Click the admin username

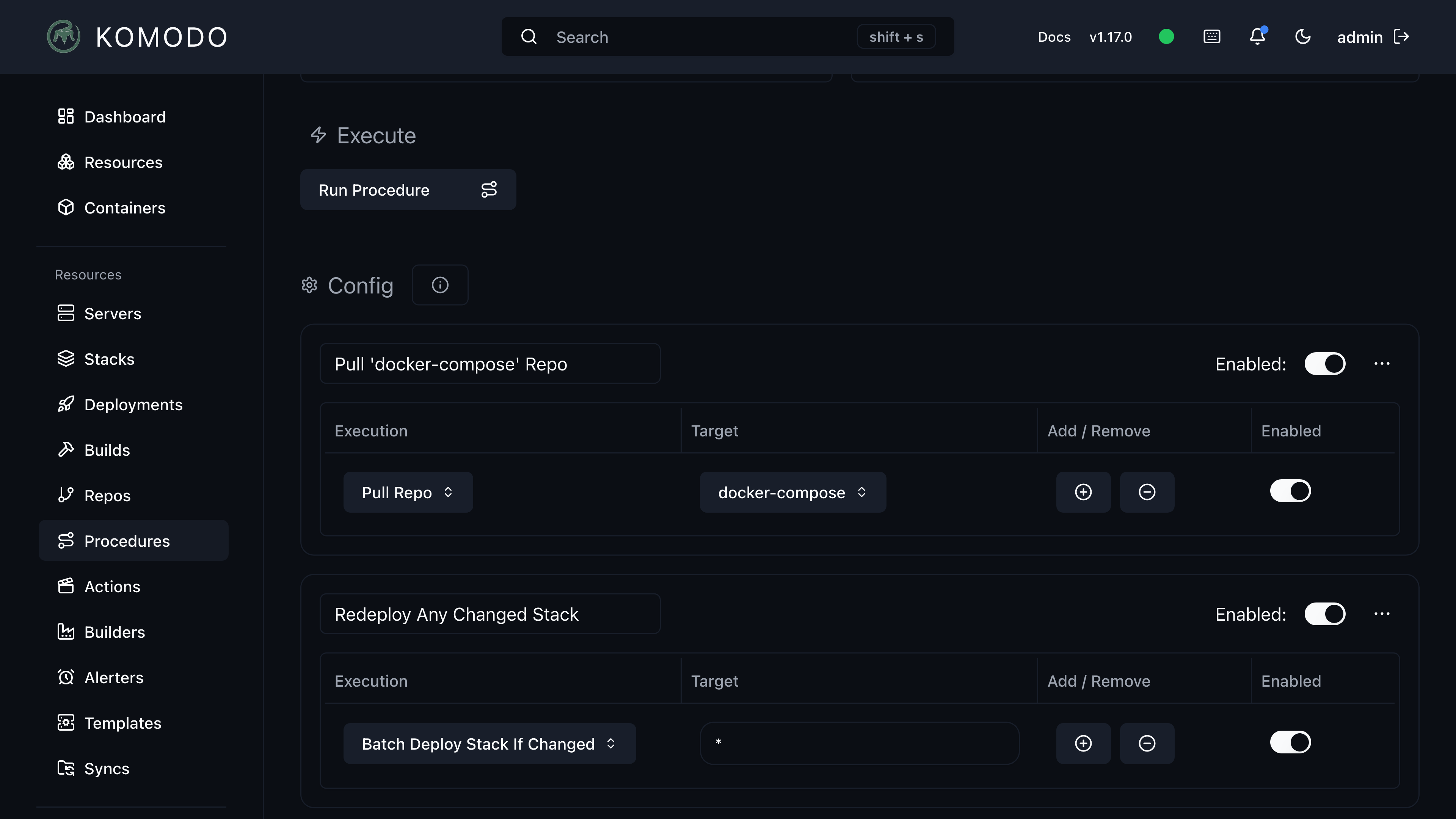click(x=1359, y=37)
